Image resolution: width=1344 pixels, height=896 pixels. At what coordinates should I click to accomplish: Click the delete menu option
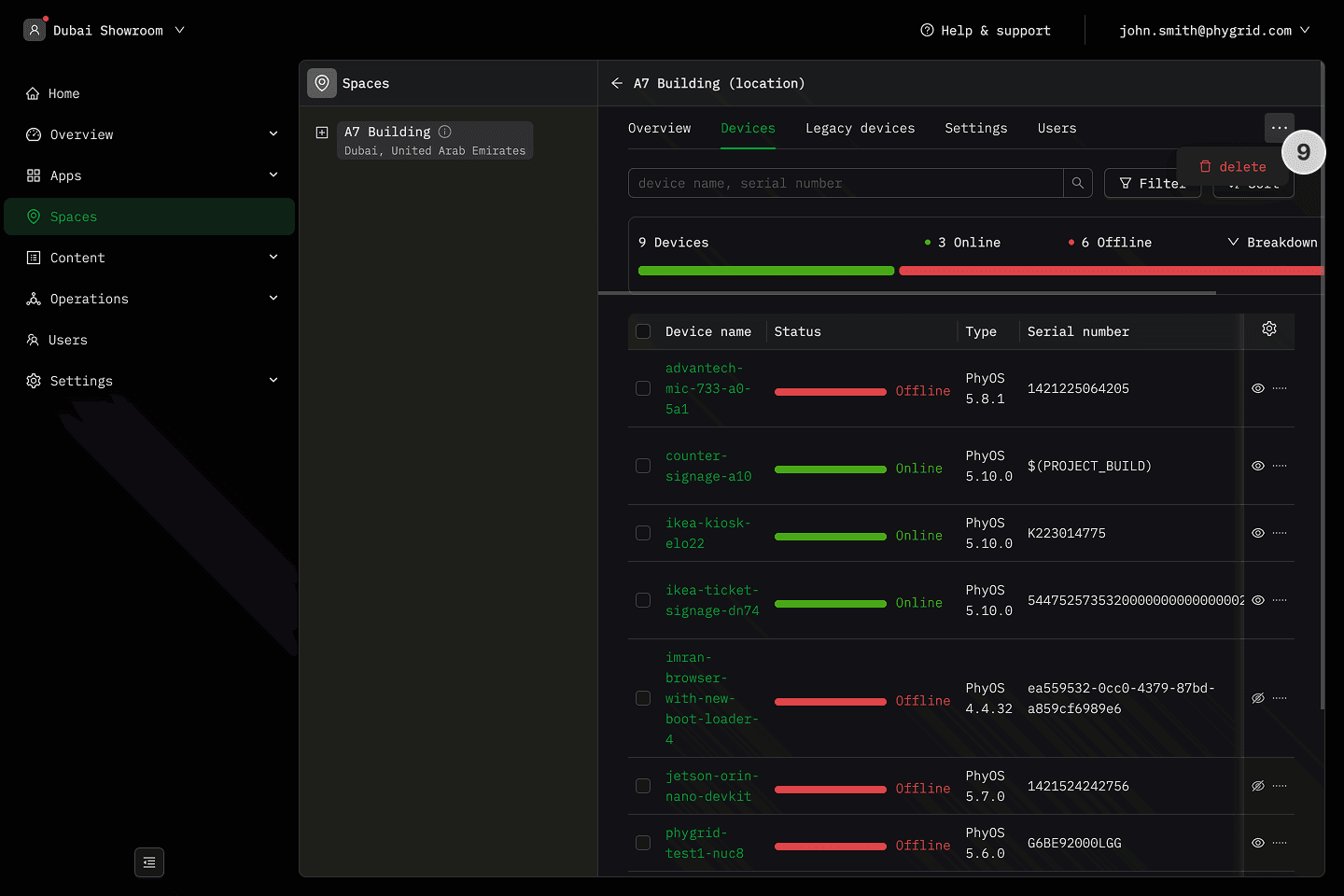[x=1233, y=167]
